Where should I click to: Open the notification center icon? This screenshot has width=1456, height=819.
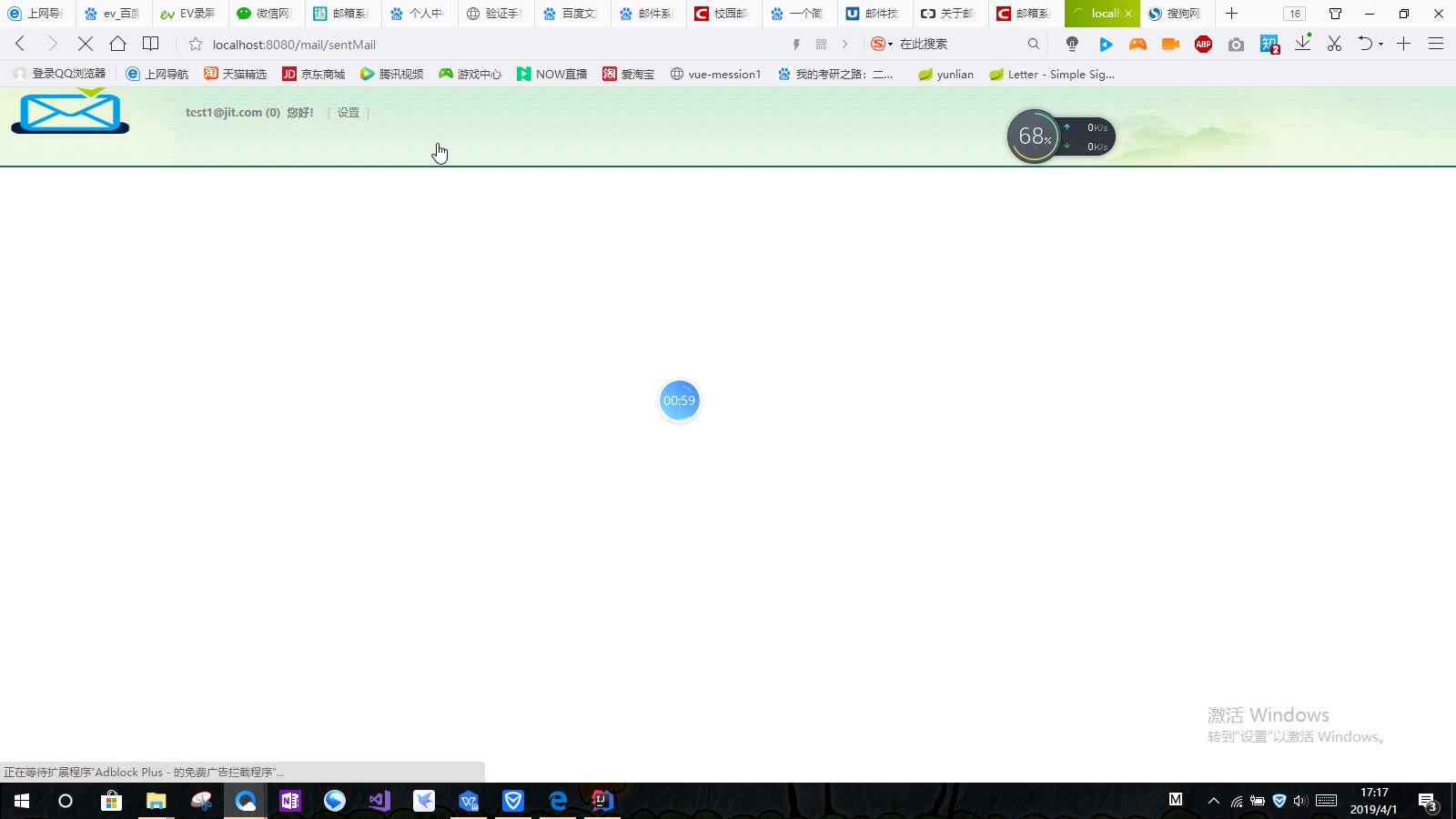coord(1428,802)
